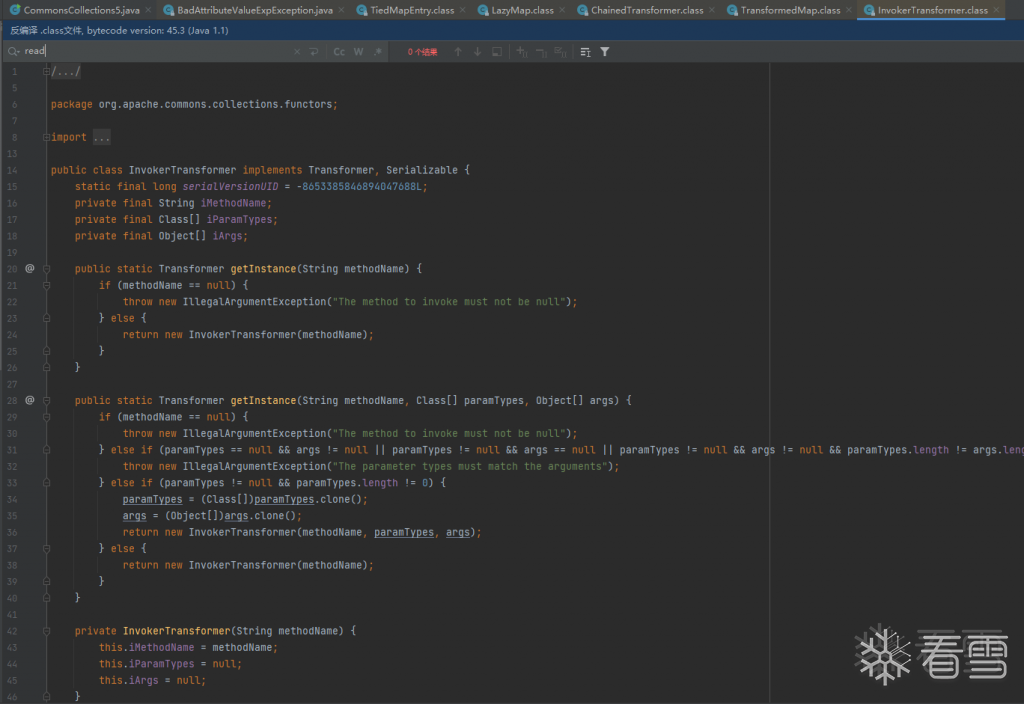Close the CommonsCollections5.java tab
This screenshot has width=1024, height=704.
(x=148, y=10)
